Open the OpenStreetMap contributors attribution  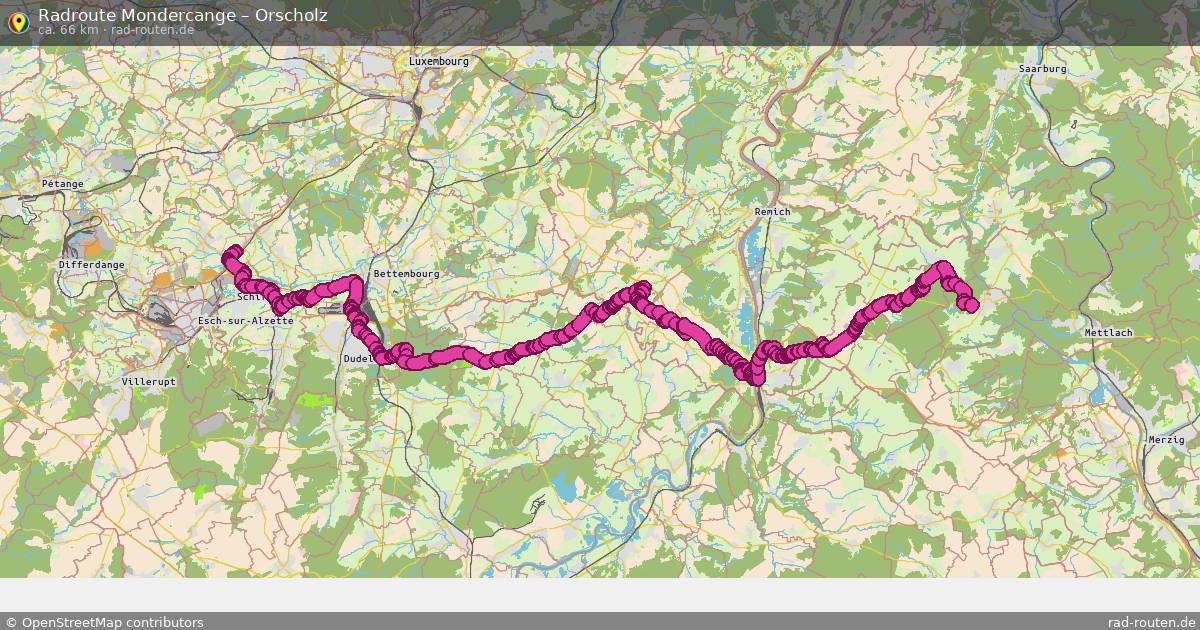(x=104, y=622)
